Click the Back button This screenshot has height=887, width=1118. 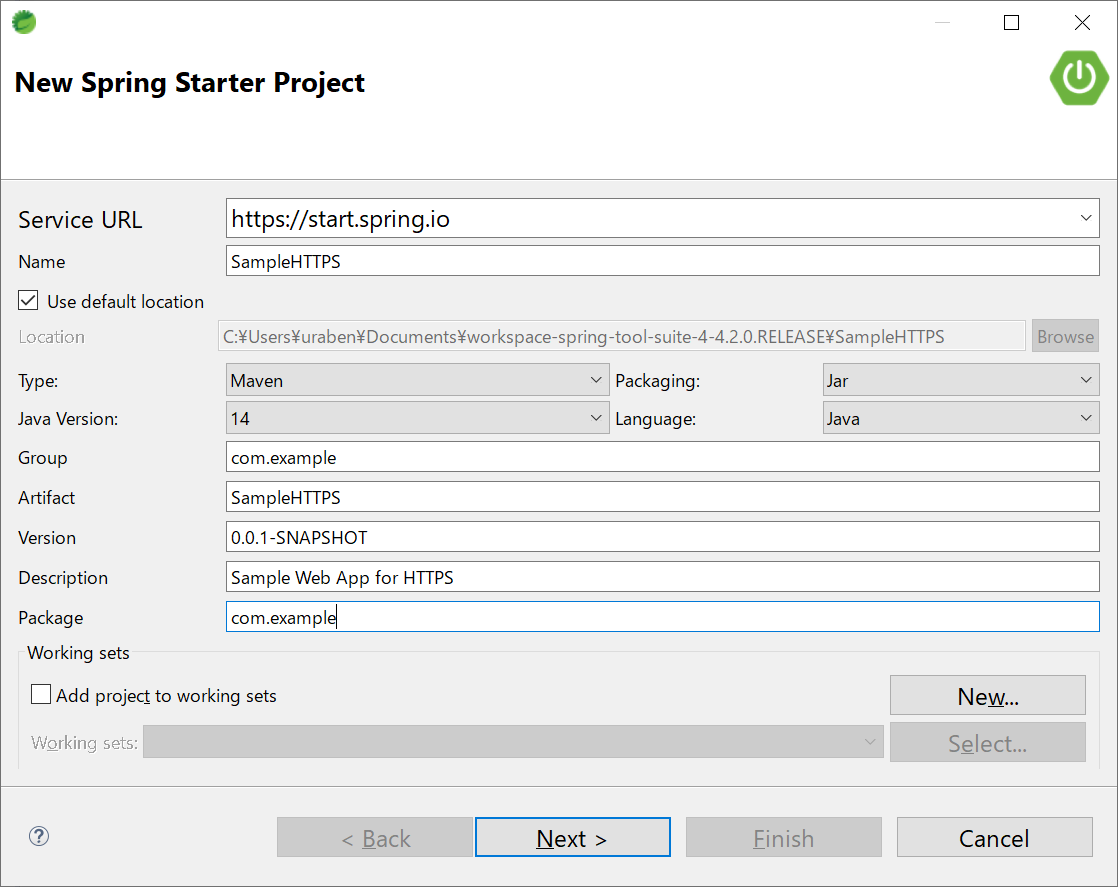[375, 837]
